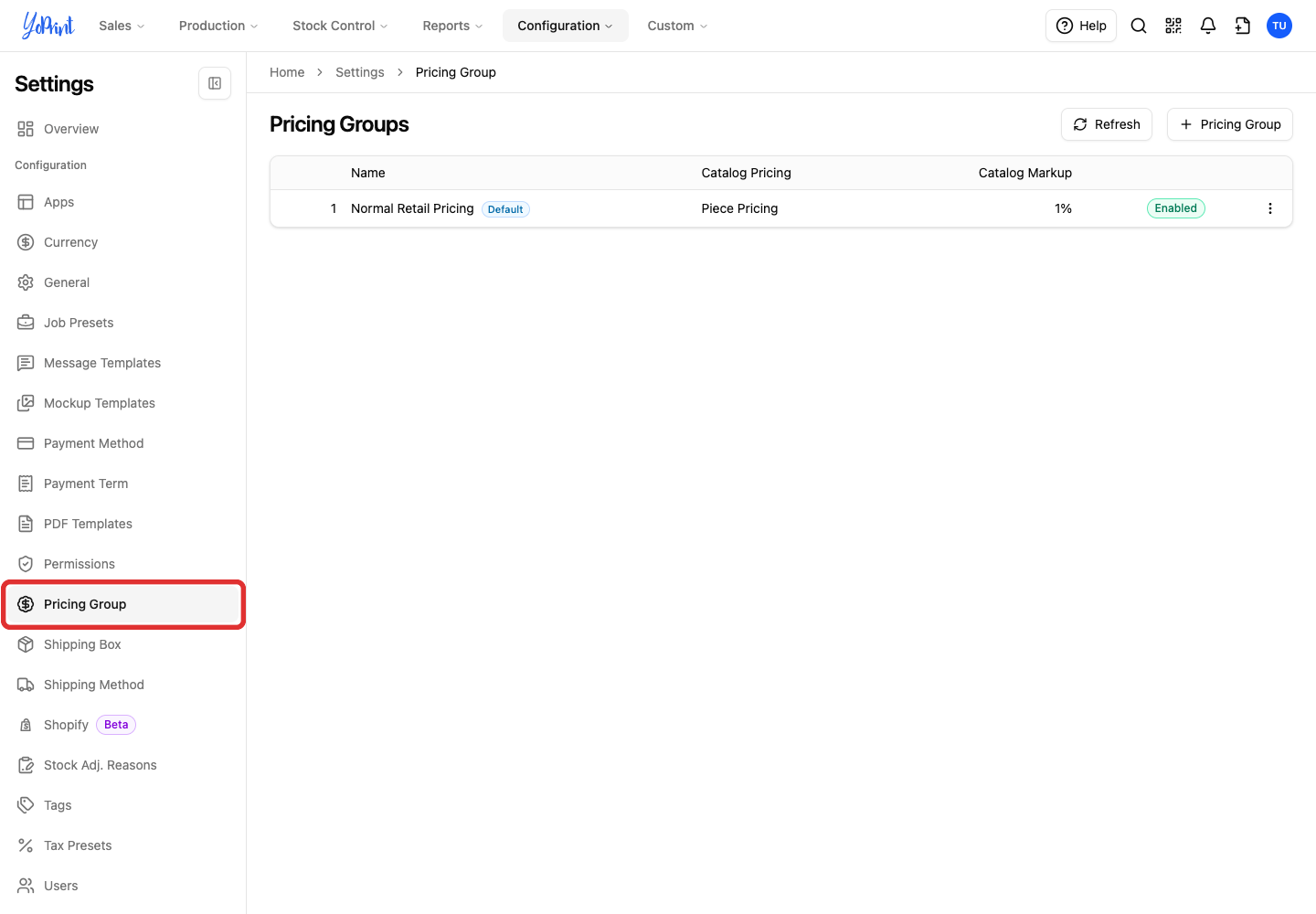Open Payment Term settings
Screen dimensions: 1316x914
122,484
